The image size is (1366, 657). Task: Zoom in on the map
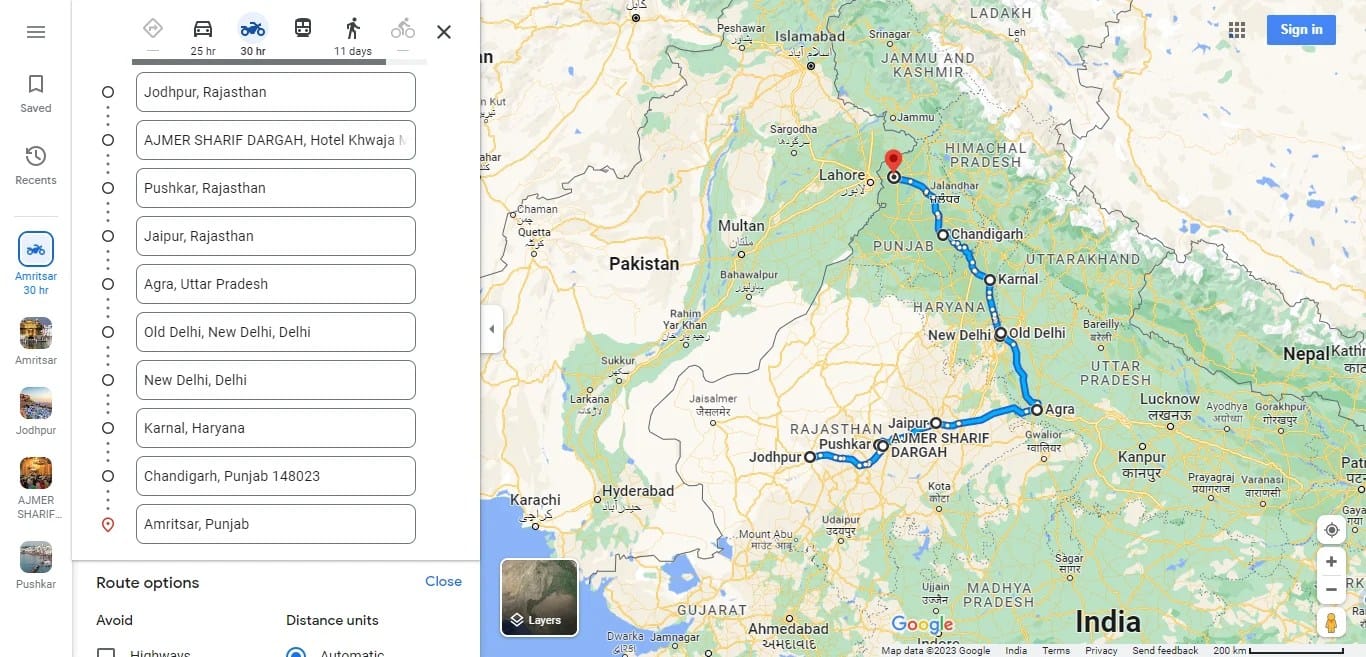1331,562
